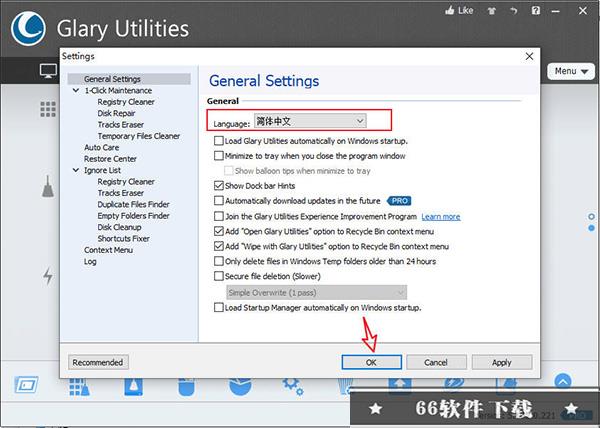Select the monitor Overview icon in main window
This screenshot has height=428, width=600.
click(49, 71)
